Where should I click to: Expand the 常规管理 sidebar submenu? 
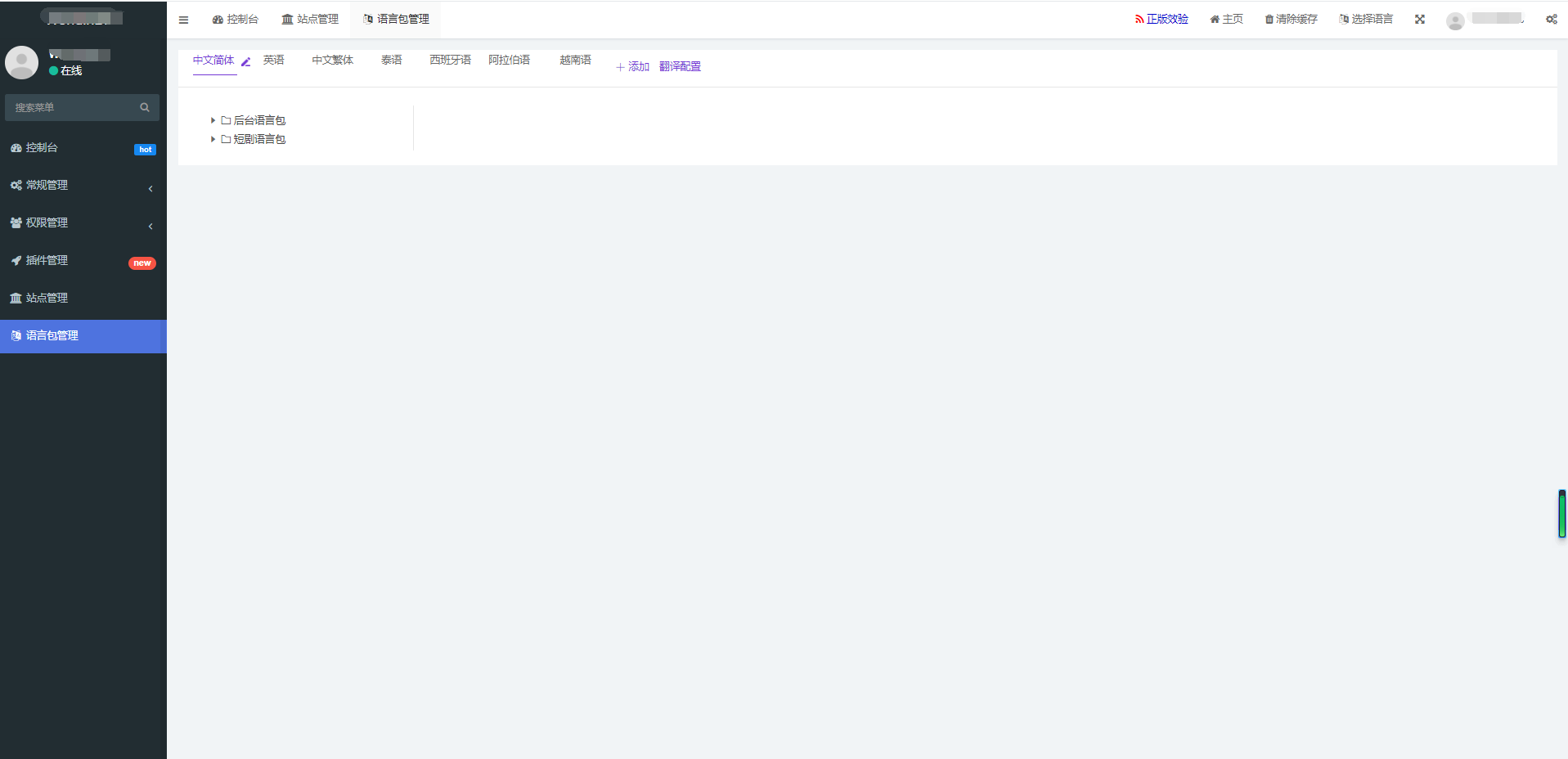82,186
